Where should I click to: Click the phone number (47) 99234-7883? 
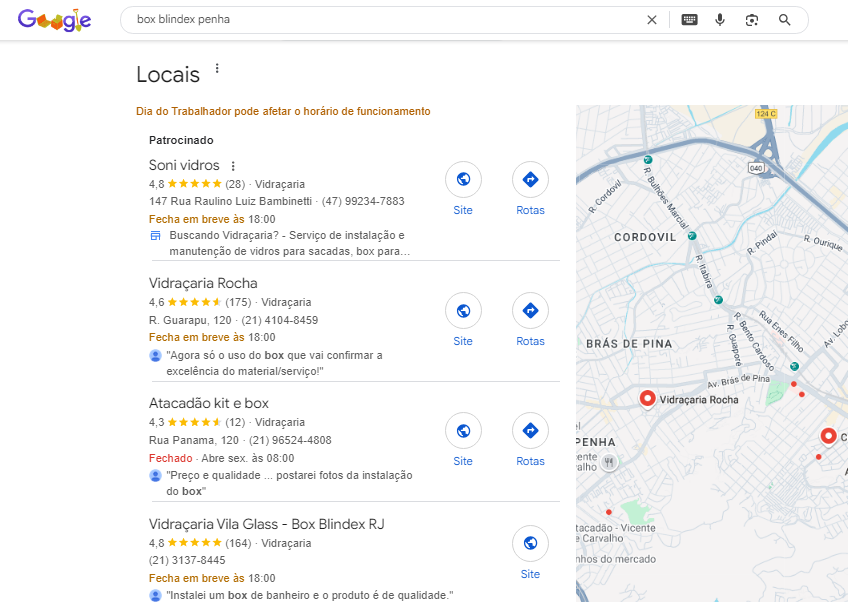[363, 201]
